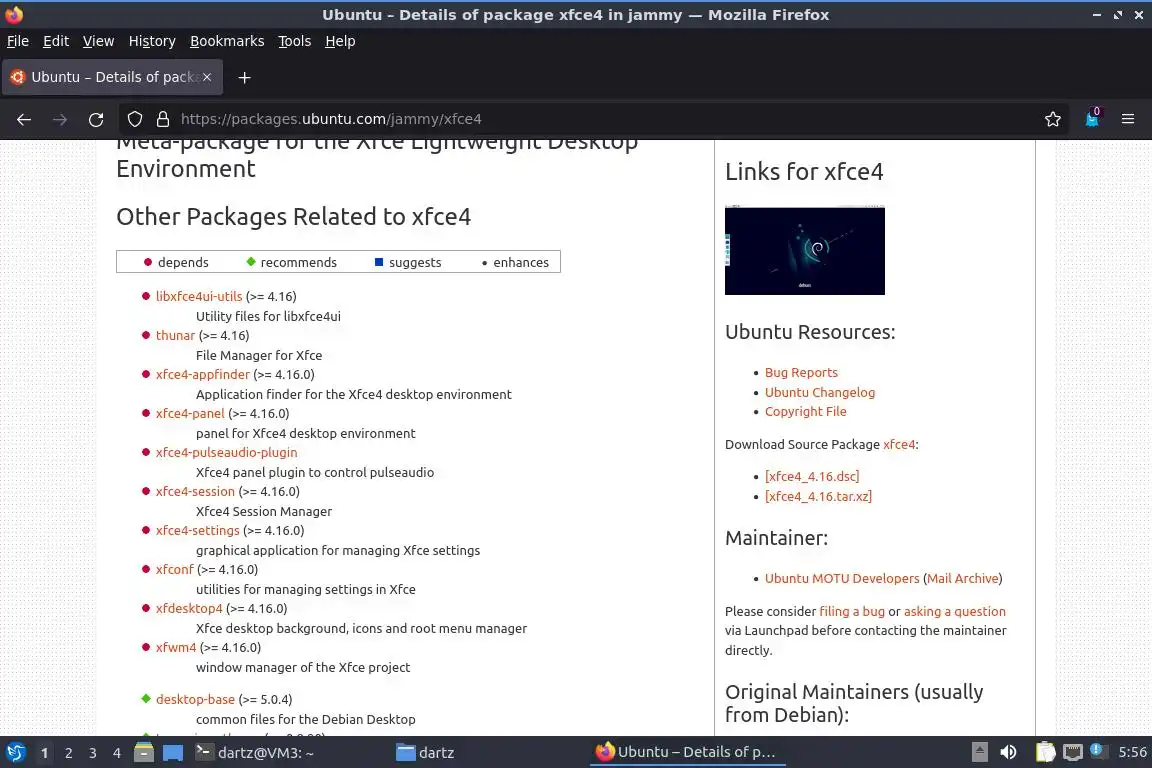The image size is (1152, 768).
Task: Open the clipboard tray icon
Action: 1045,753
